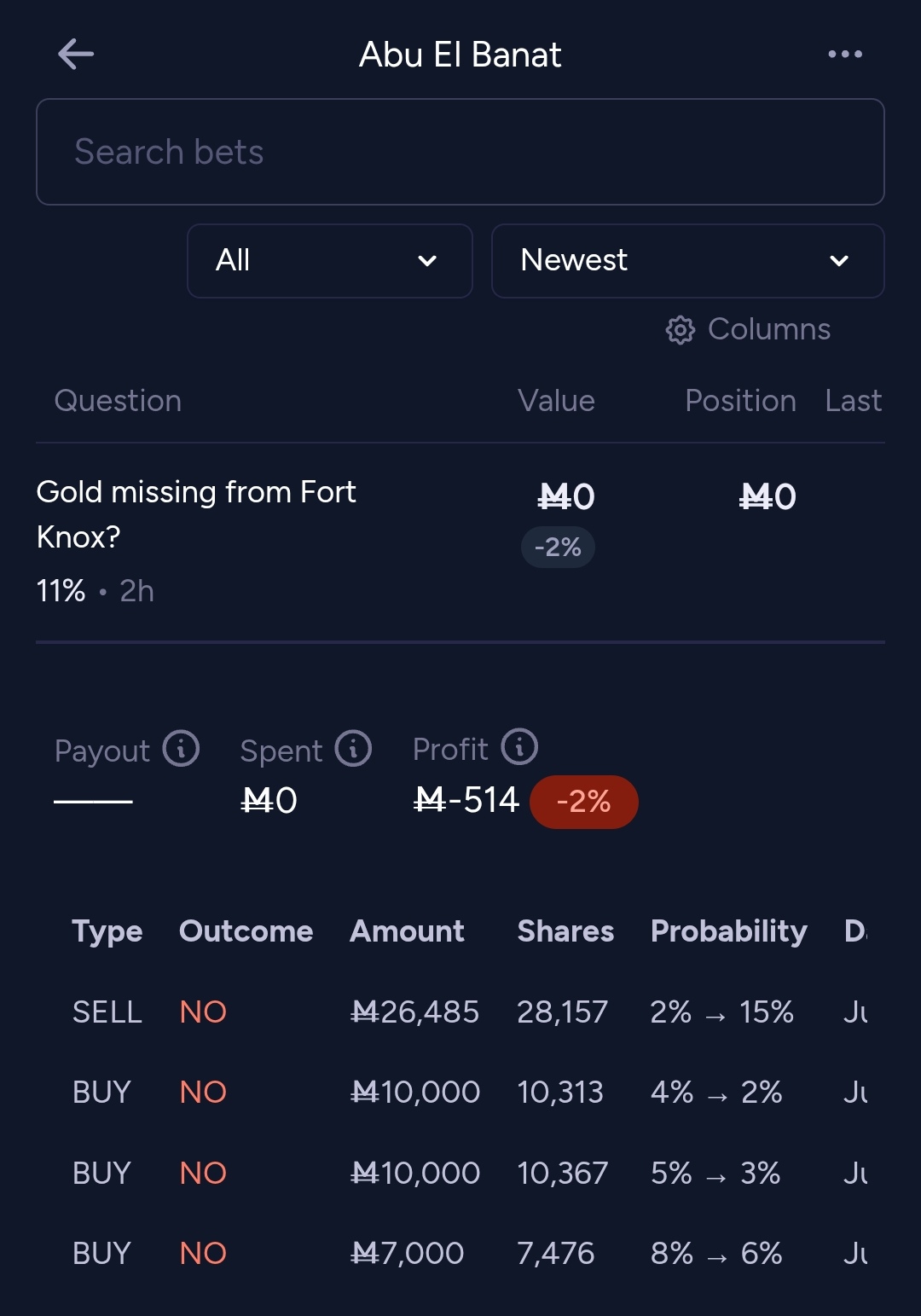Click the chevron on Newest dropdown
This screenshot has width=921, height=1316.
click(839, 261)
